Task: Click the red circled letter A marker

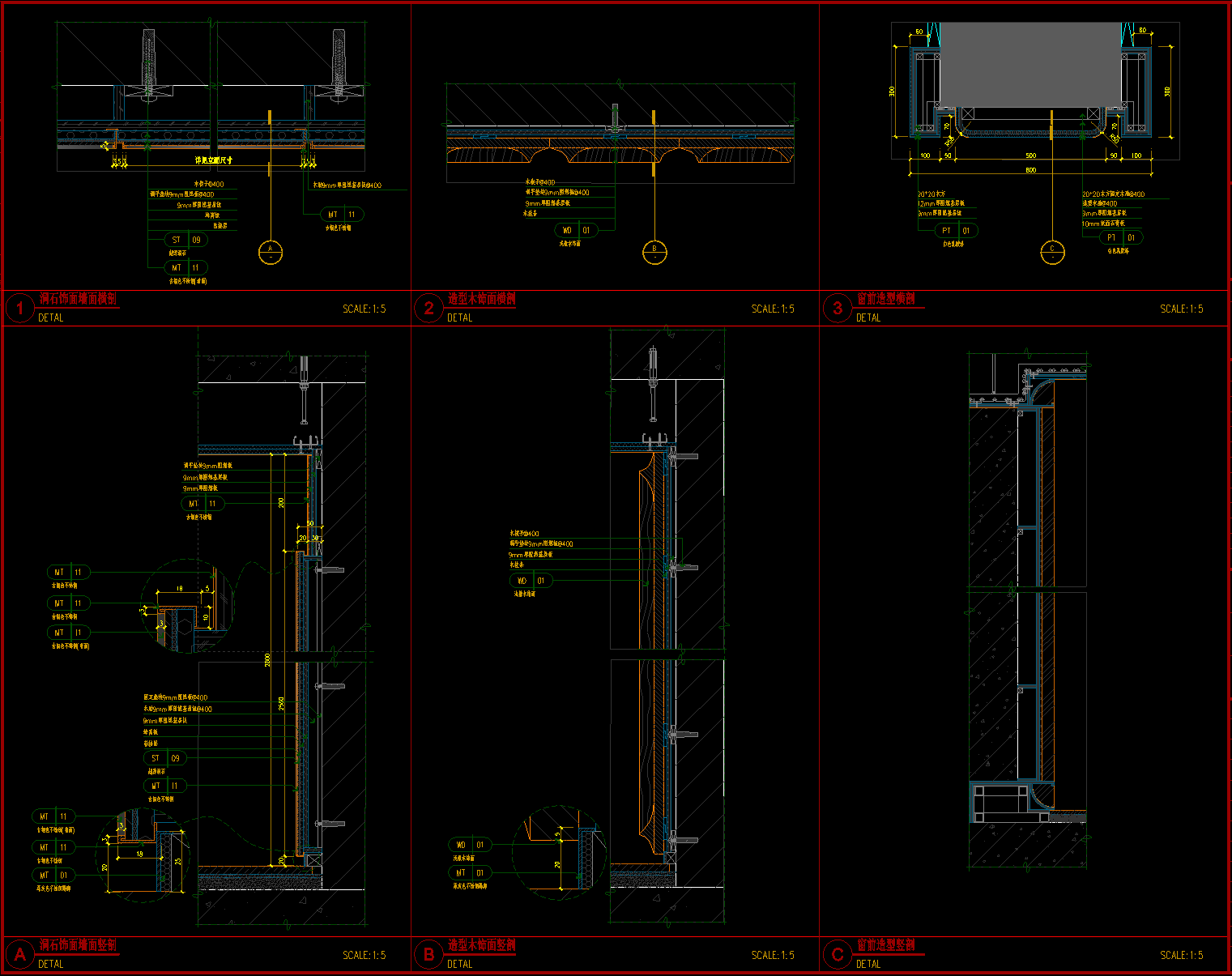Action: pyautogui.click(x=19, y=955)
